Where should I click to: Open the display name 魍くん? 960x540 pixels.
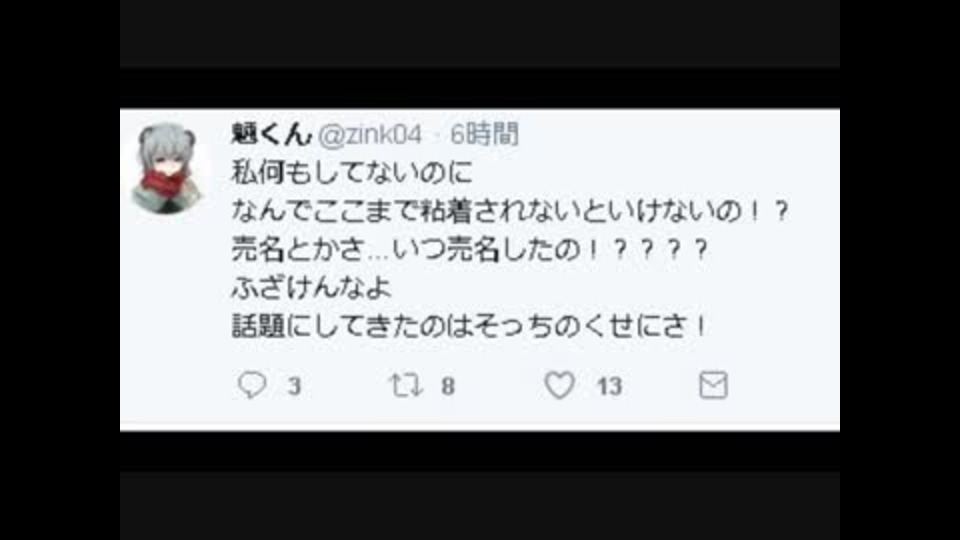[x=271, y=134]
